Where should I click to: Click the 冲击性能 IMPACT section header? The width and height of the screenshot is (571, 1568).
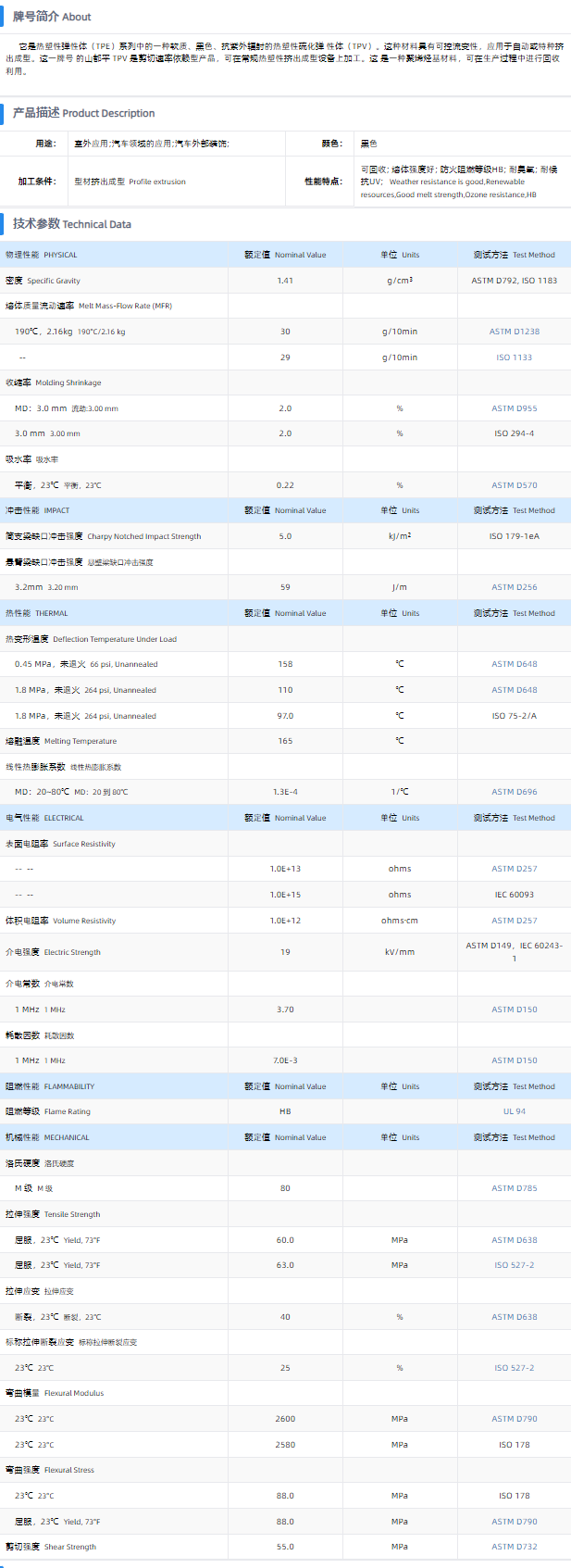[38, 510]
